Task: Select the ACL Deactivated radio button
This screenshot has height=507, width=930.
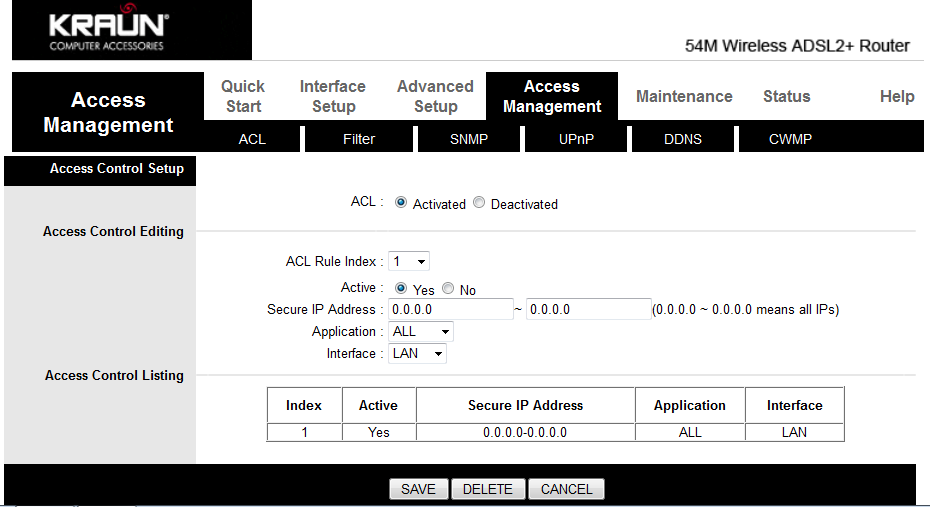Action: pos(479,203)
